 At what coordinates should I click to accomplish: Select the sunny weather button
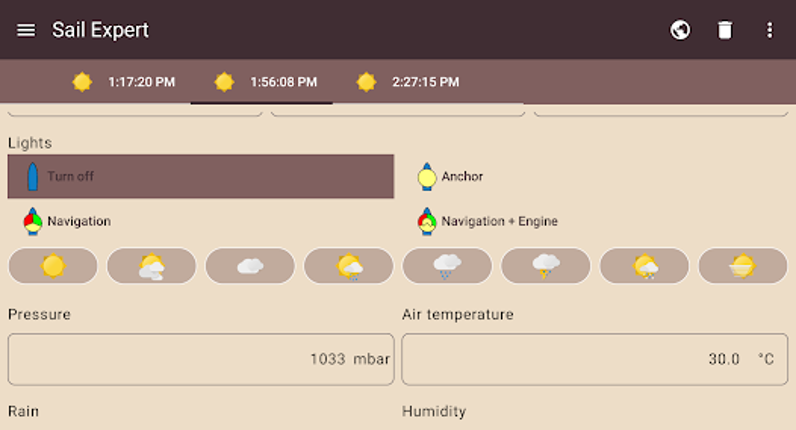(x=53, y=266)
